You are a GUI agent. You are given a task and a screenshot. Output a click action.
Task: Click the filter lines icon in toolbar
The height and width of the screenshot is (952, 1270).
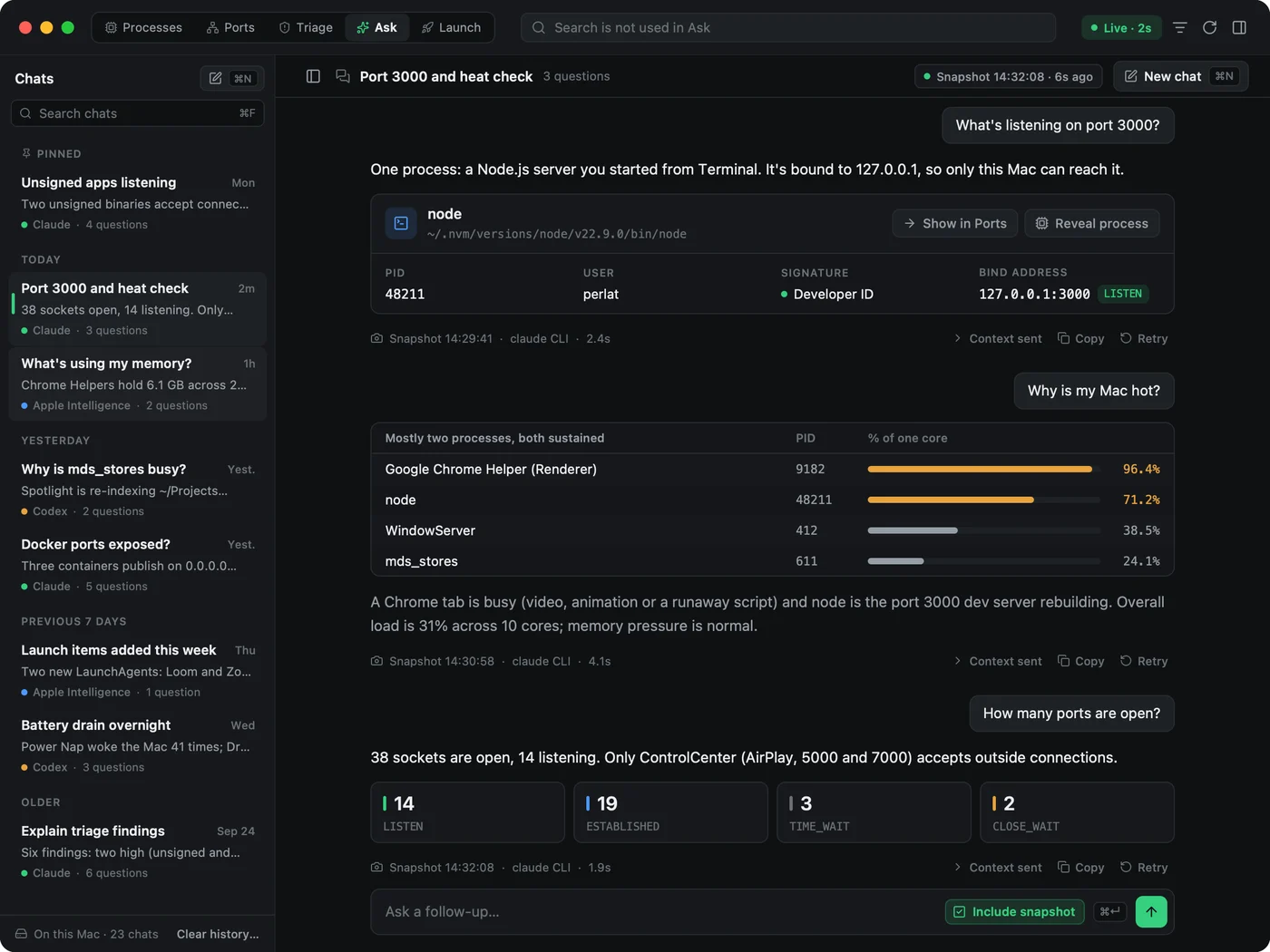coord(1179,27)
